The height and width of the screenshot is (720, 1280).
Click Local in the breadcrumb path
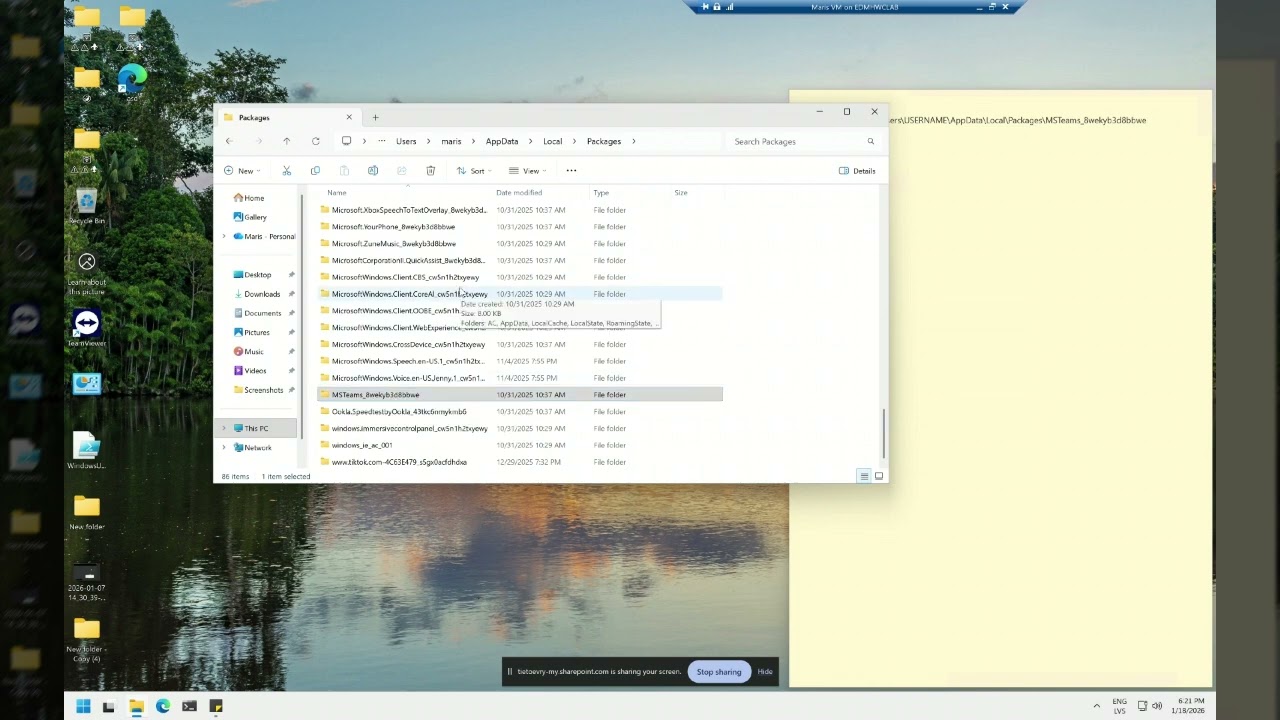pyautogui.click(x=552, y=141)
